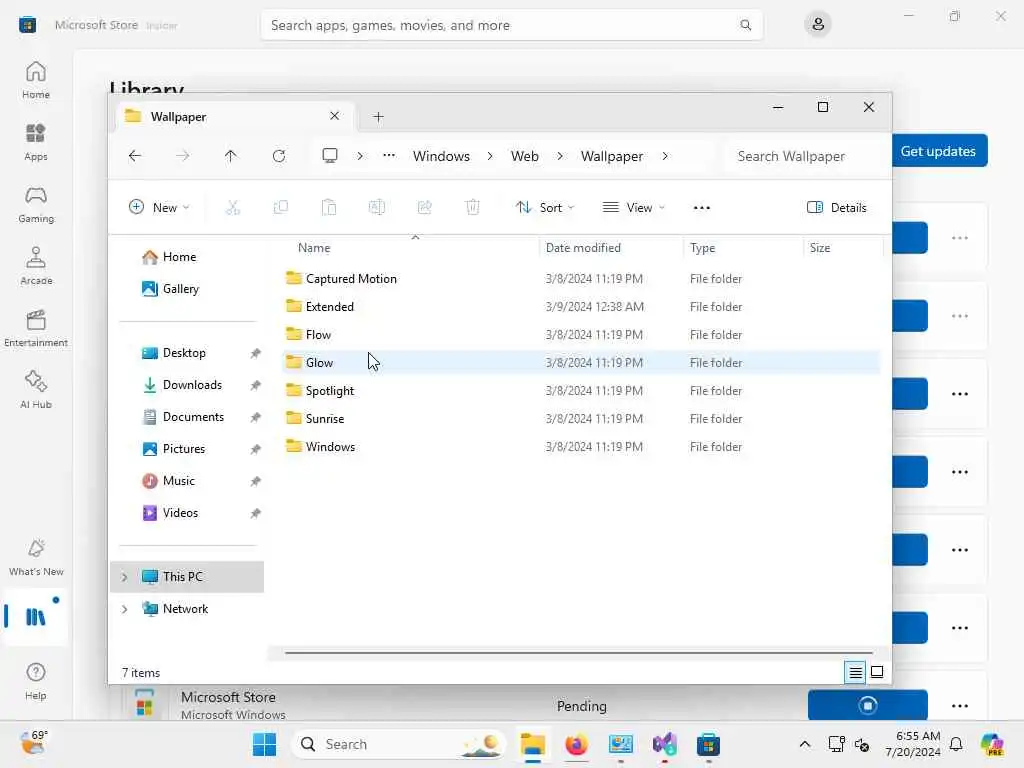The height and width of the screenshot is (768, 1024).
Task: Open the New dropdown menu
Action: point(159,208)
